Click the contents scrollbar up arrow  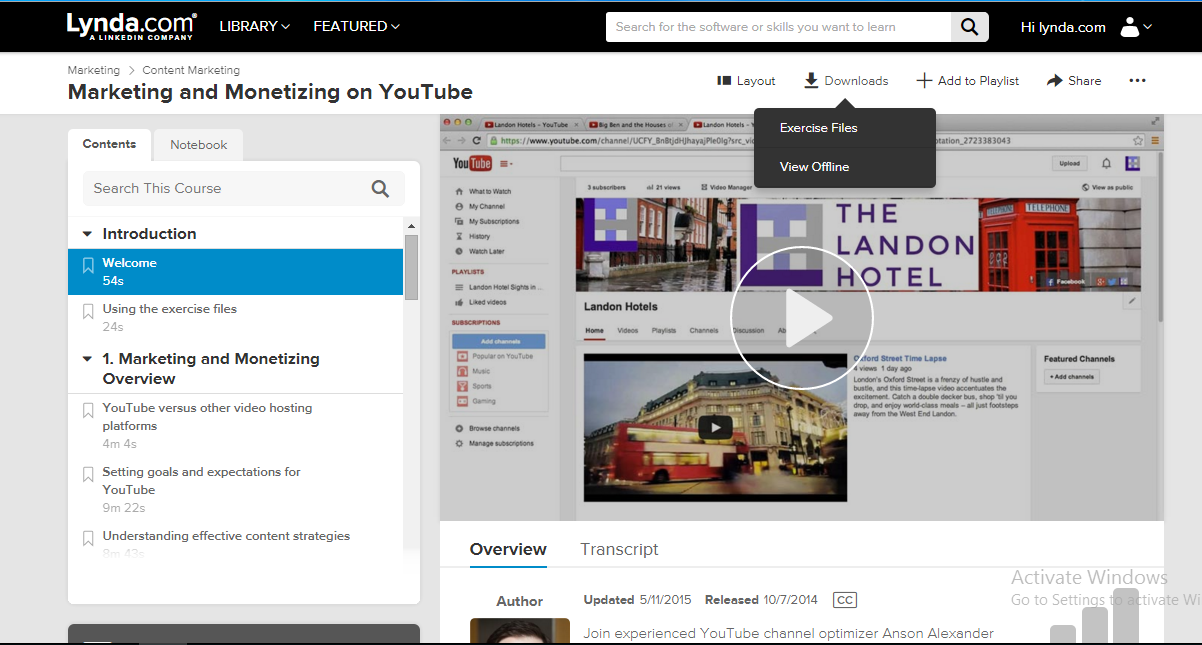pos(411,226)
